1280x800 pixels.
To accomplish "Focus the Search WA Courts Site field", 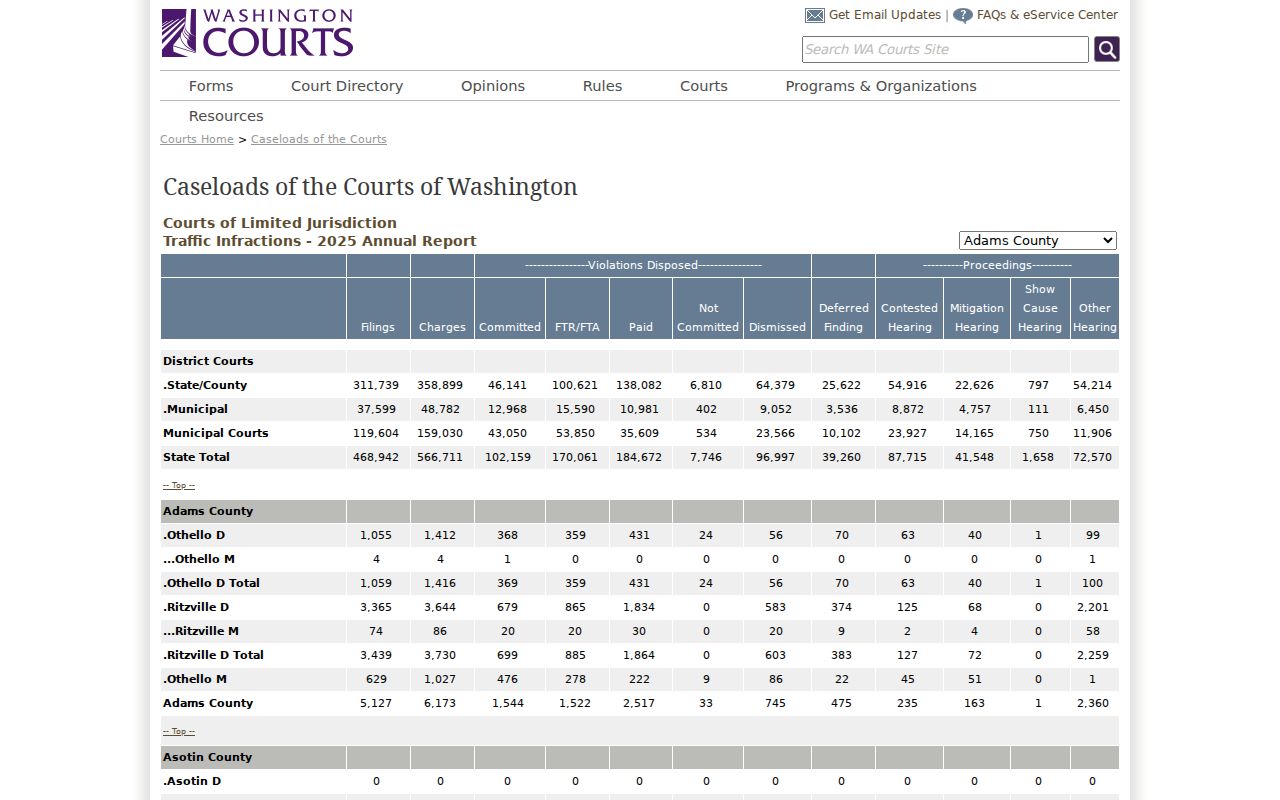I will coord(945,49).
